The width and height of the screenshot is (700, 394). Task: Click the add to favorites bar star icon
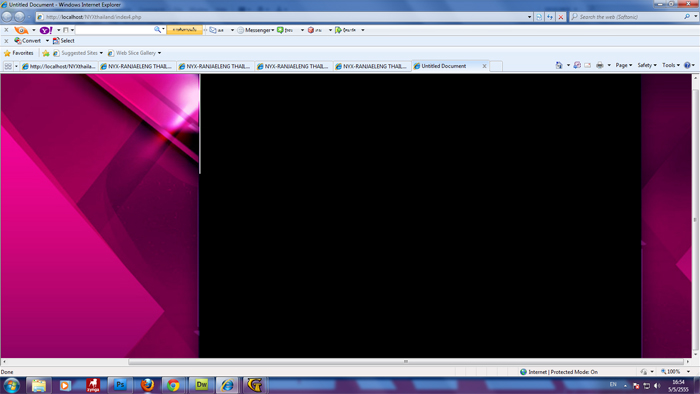coord(46,53)
